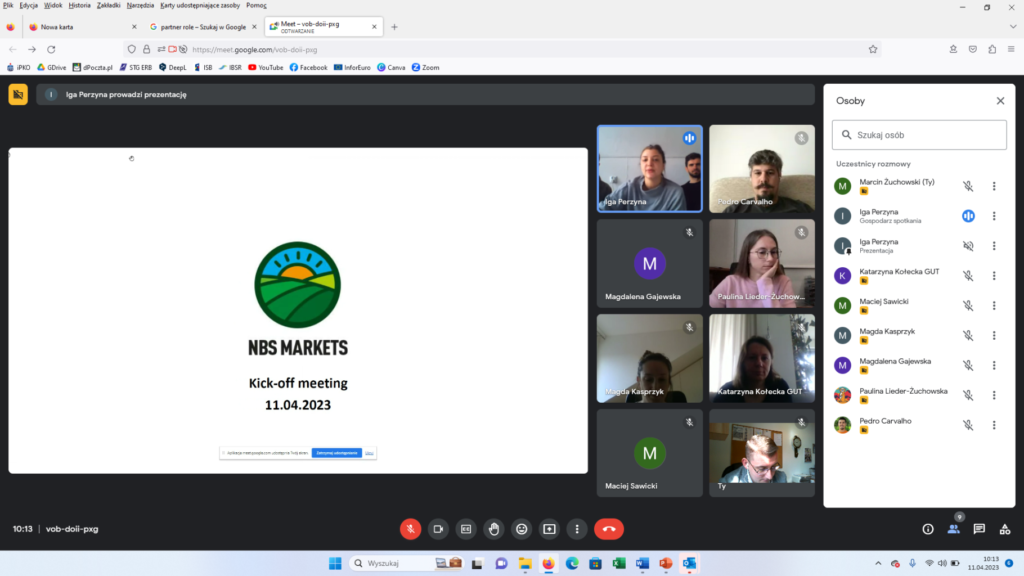Open options for Marcin Żuchowski (Ty)
The height and width of the screenshot is (576, 1024).
(x=994, y=186)
